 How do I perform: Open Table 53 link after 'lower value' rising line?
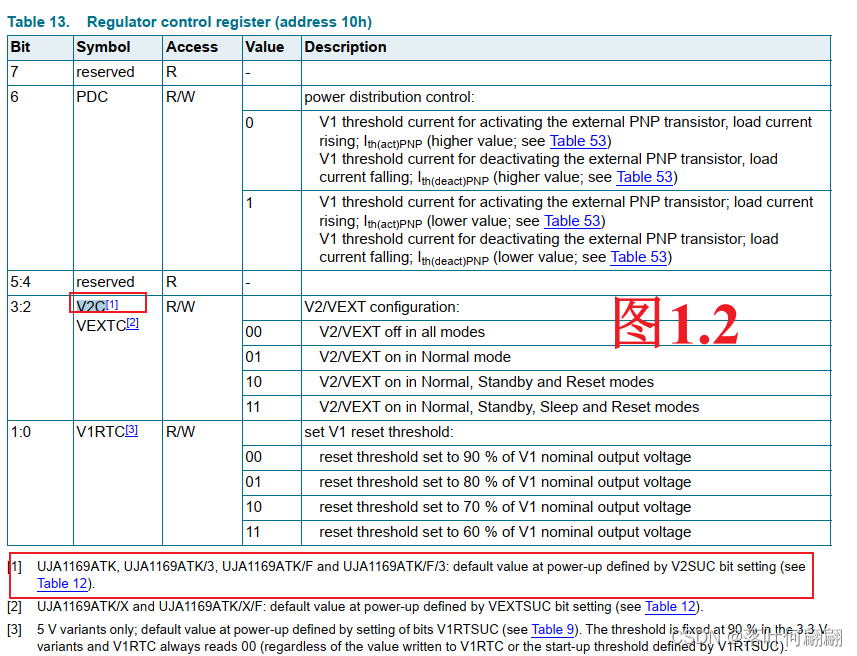(572, 221)
